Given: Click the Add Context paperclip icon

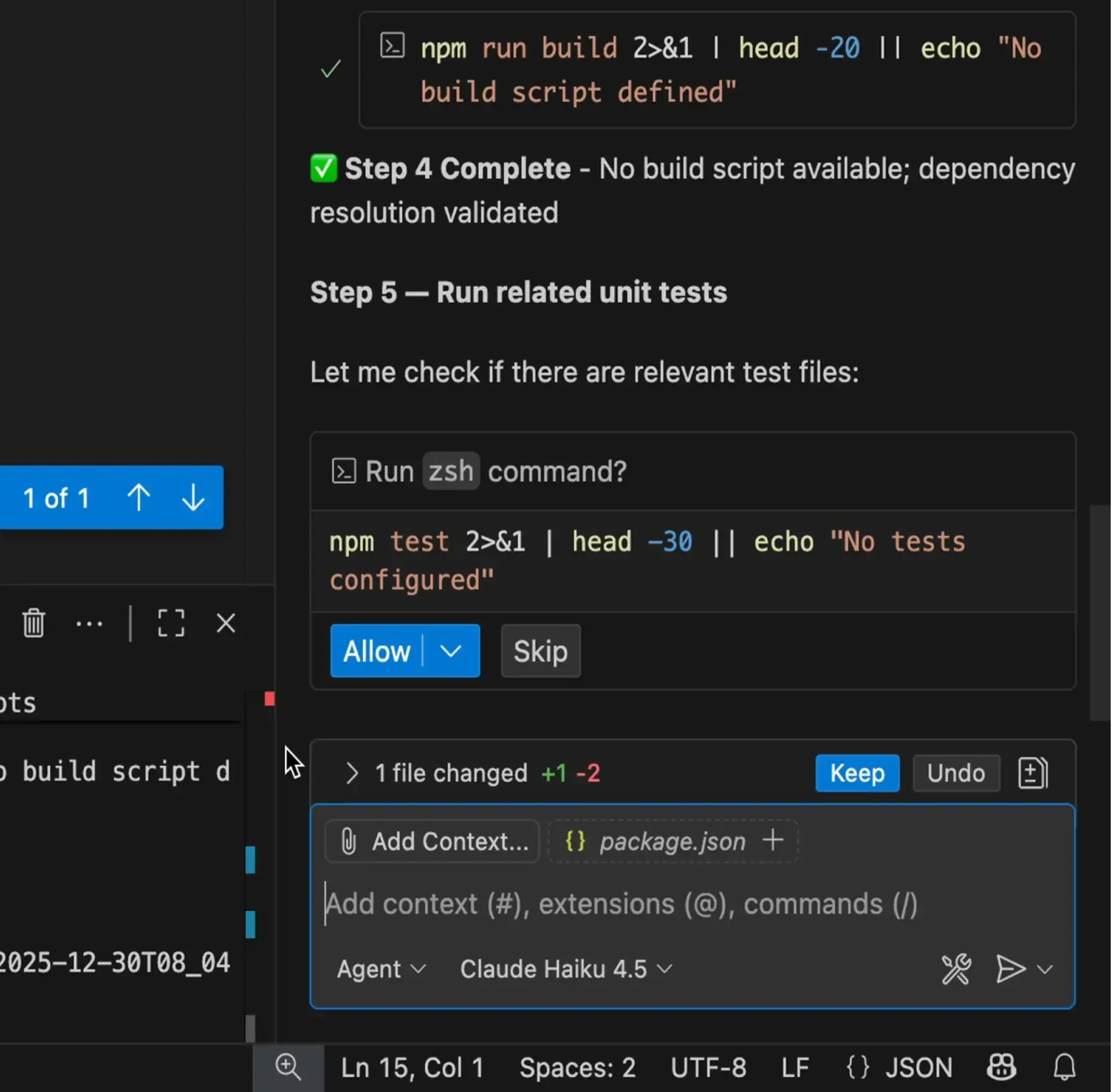Looking at the screenshot, I should pyautogui.click(x=349, y=841).
